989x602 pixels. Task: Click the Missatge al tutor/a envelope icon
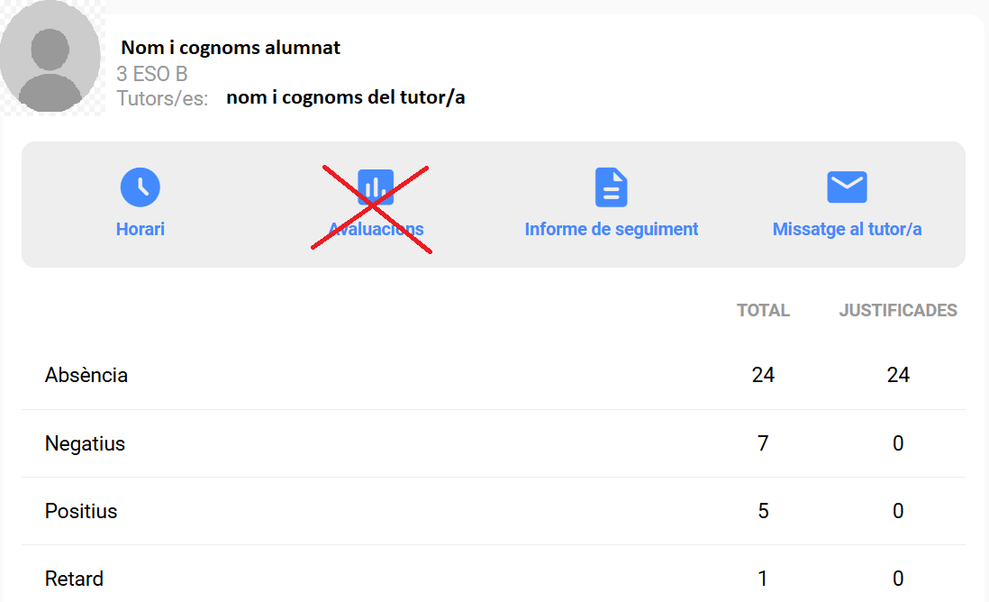tap(847, 187)
